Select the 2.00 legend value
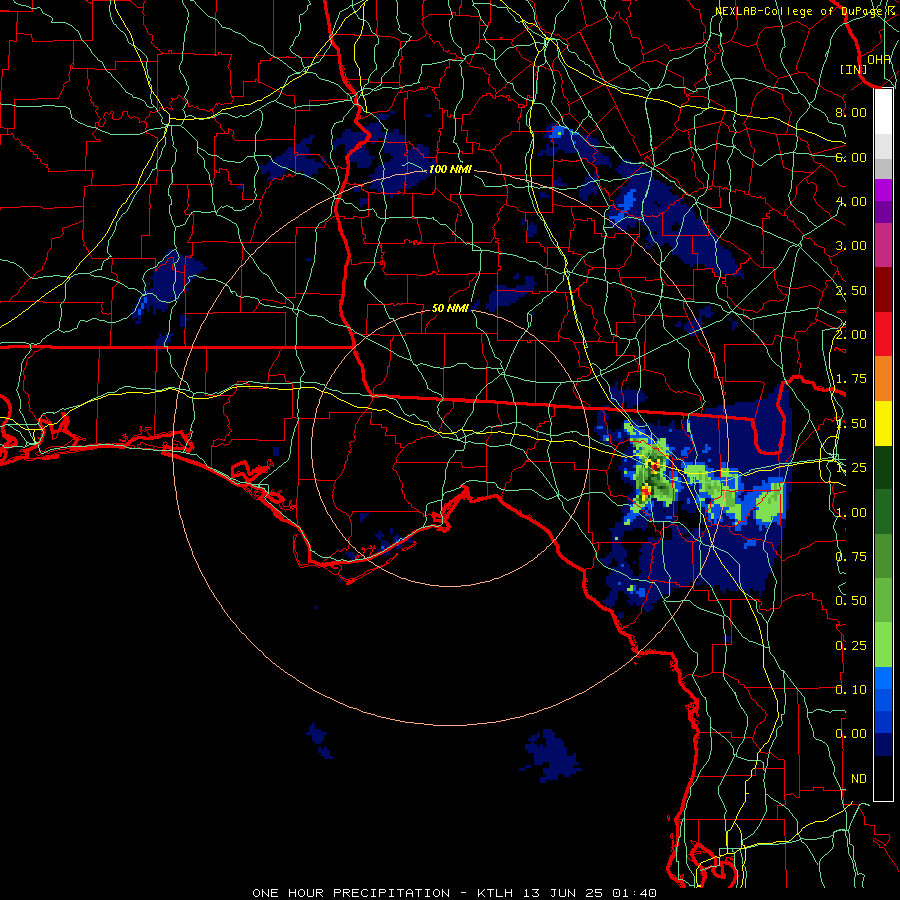 (x=851, y=335)
